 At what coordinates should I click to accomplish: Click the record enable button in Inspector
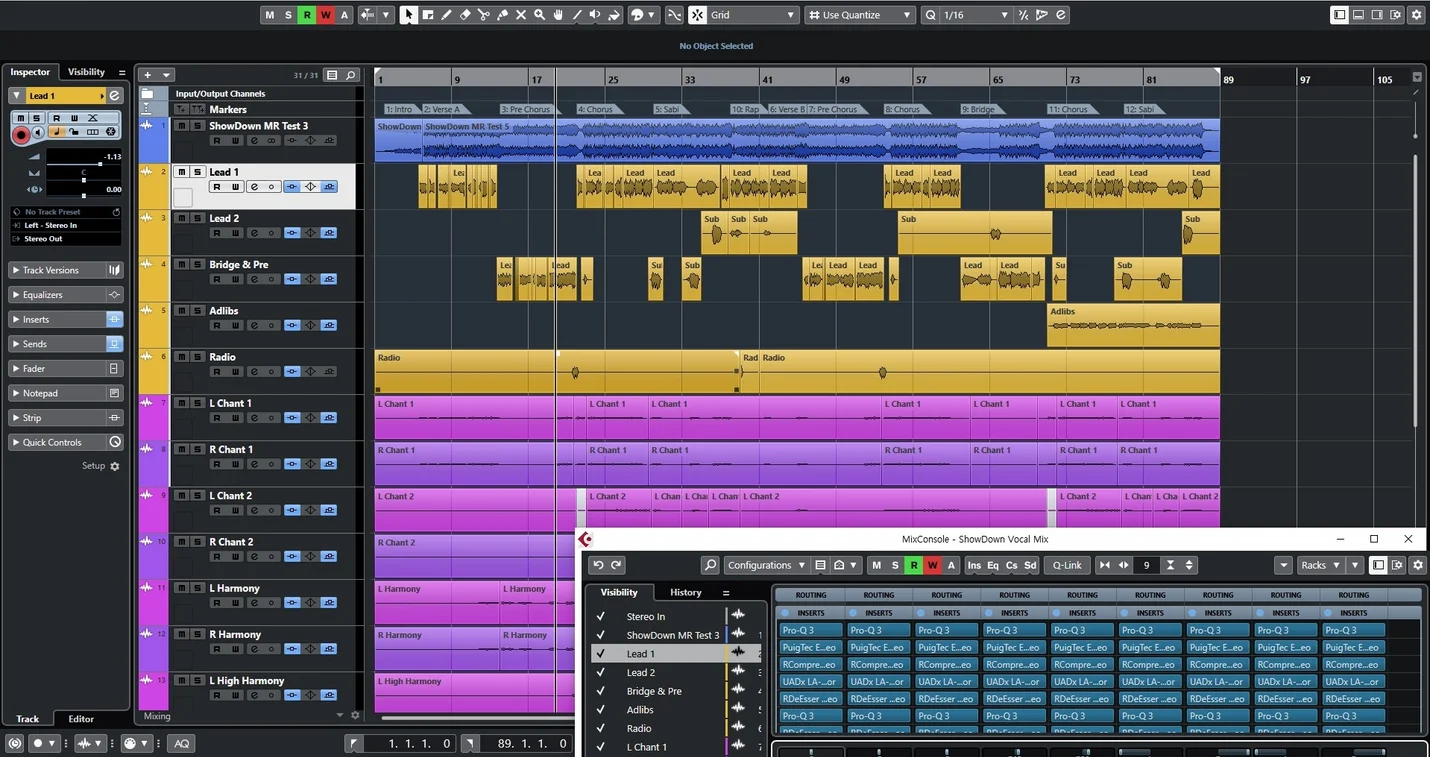(x=21, y=134)
